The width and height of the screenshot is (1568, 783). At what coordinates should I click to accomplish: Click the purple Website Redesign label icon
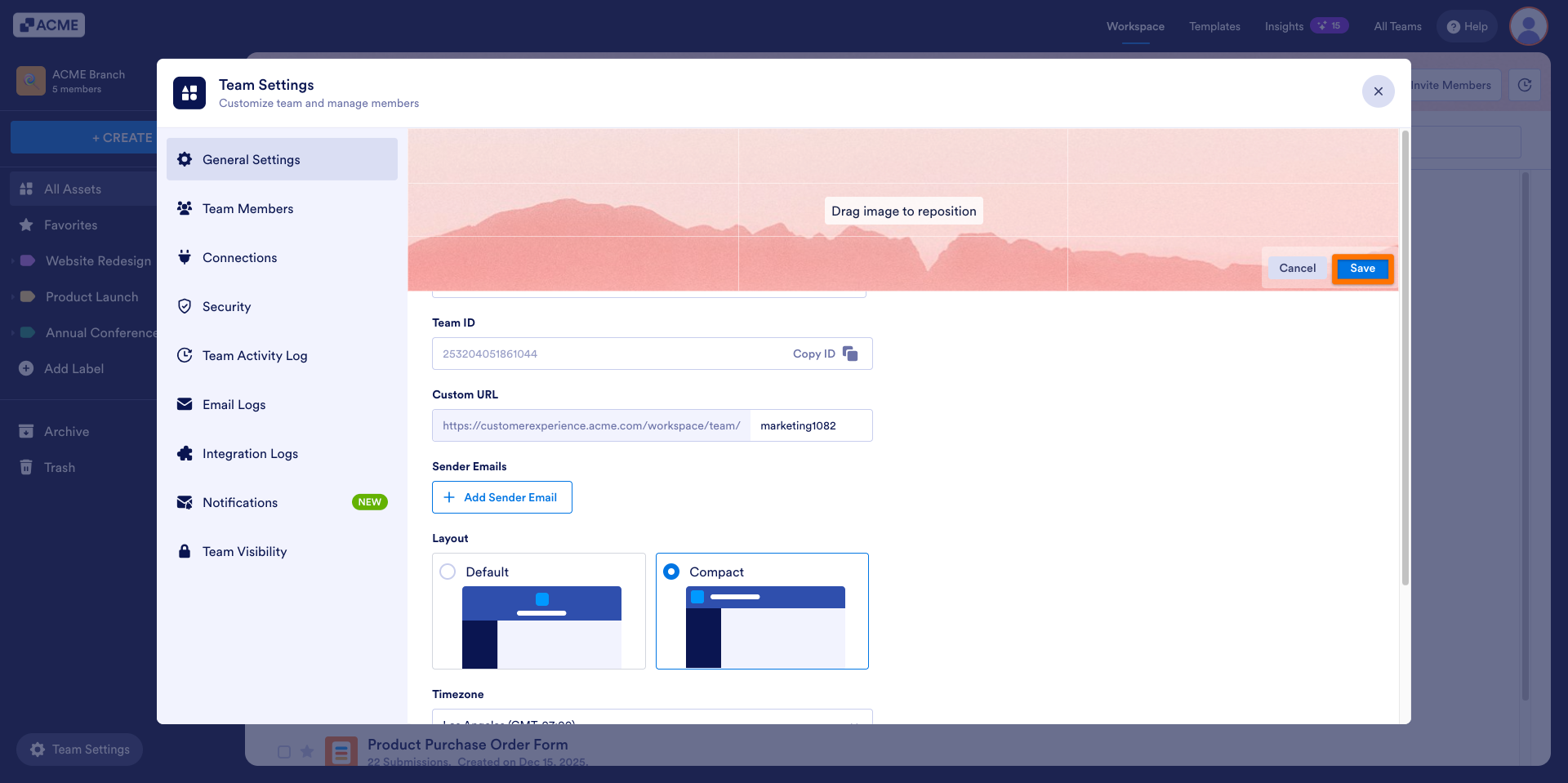coord(28,260)
